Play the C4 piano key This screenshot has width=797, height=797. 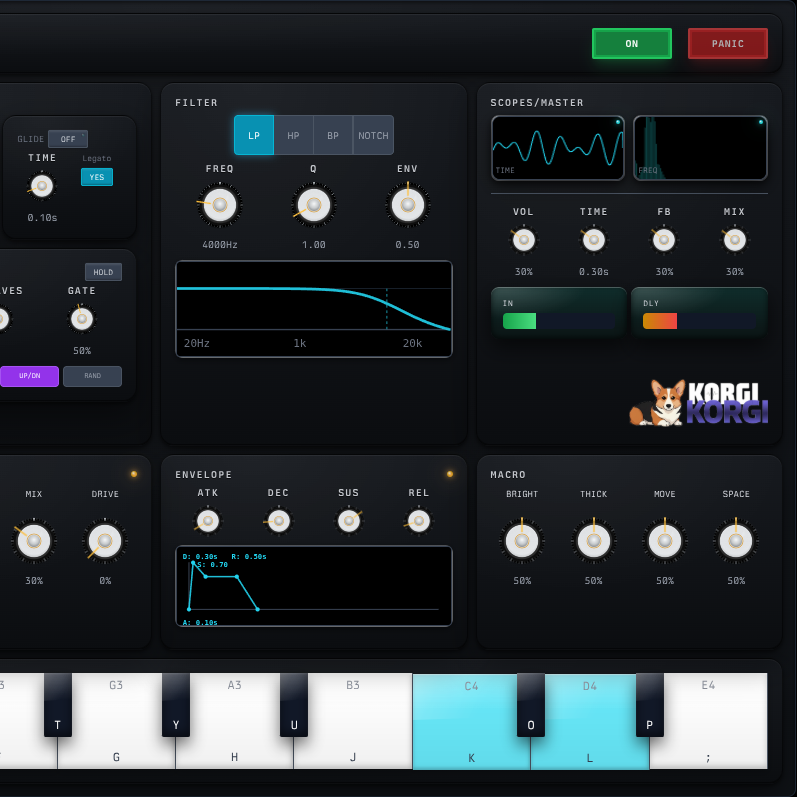point(470,740)
